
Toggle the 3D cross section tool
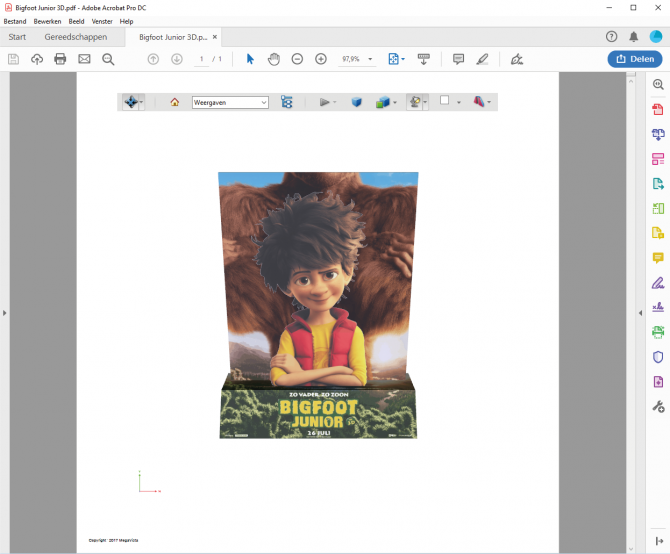tap(479, 102)
